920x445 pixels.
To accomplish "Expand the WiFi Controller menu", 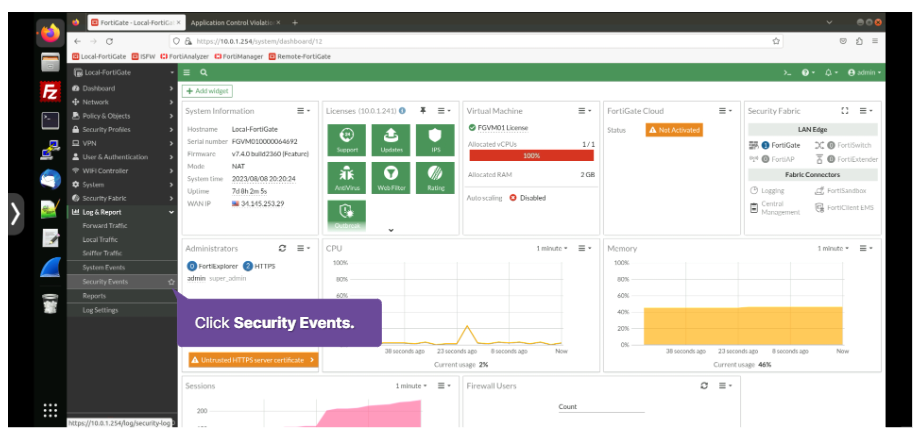I will [x=123, y=171].
